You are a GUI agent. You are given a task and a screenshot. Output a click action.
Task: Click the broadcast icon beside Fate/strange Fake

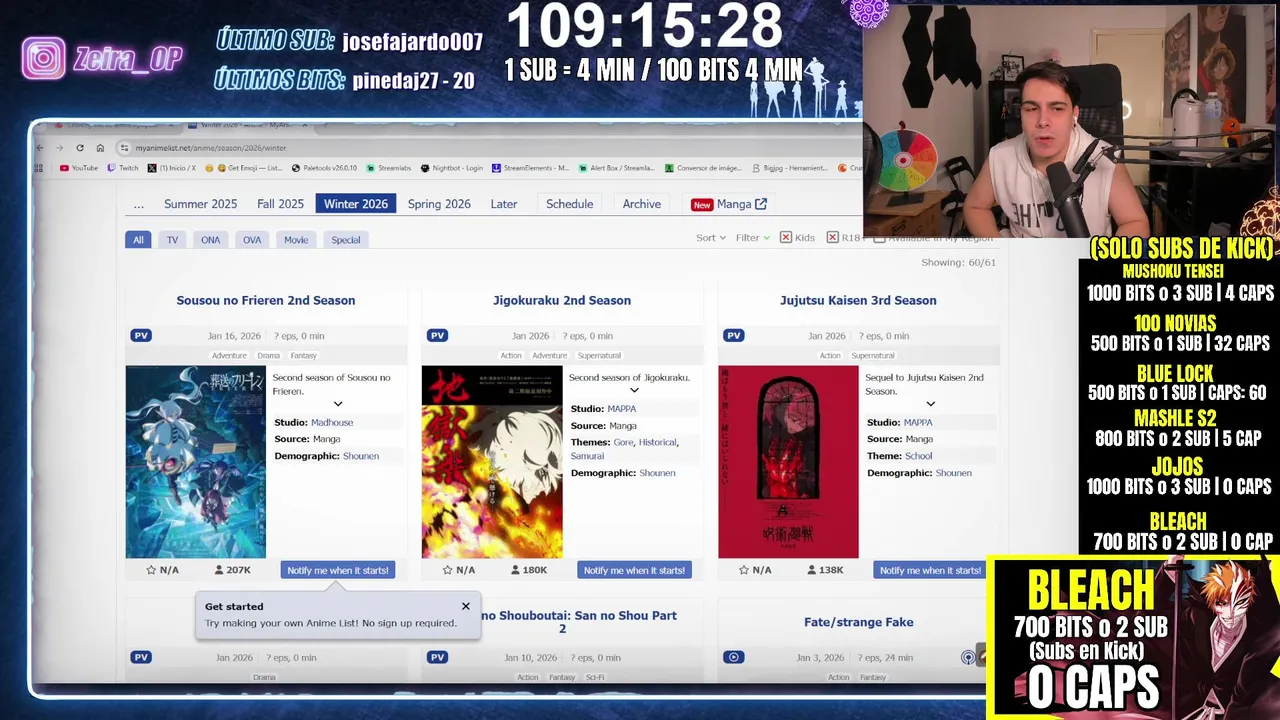968,657
